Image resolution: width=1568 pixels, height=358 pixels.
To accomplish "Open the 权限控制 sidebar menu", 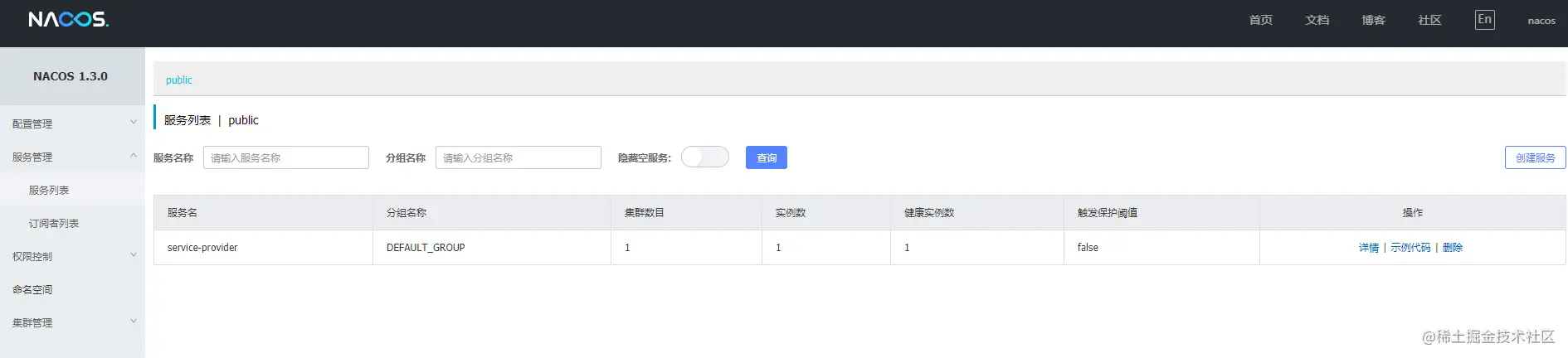I will click(72, 256).
